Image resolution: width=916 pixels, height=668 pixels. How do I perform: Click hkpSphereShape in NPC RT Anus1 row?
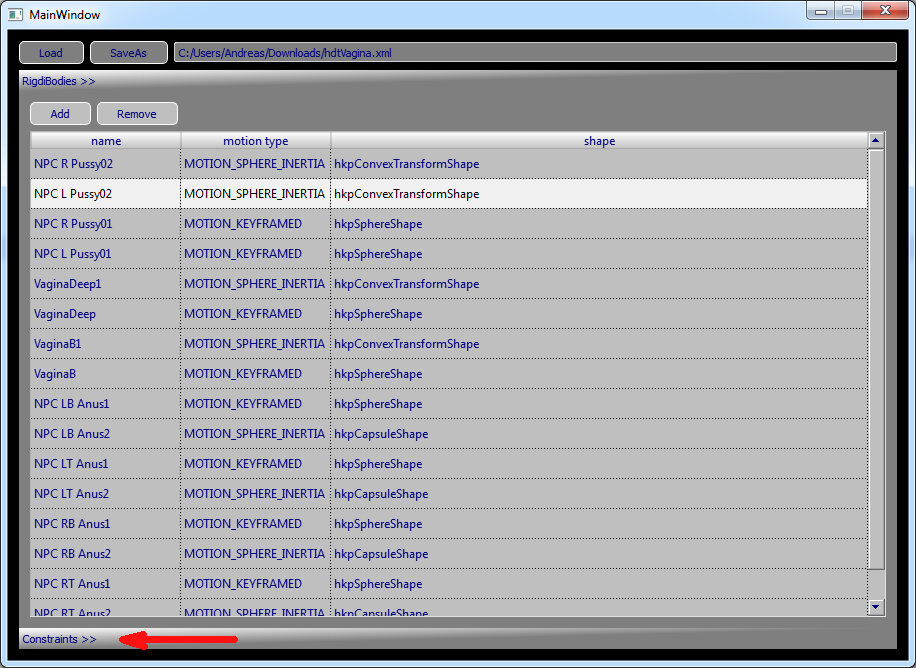[x=378, y=584]
